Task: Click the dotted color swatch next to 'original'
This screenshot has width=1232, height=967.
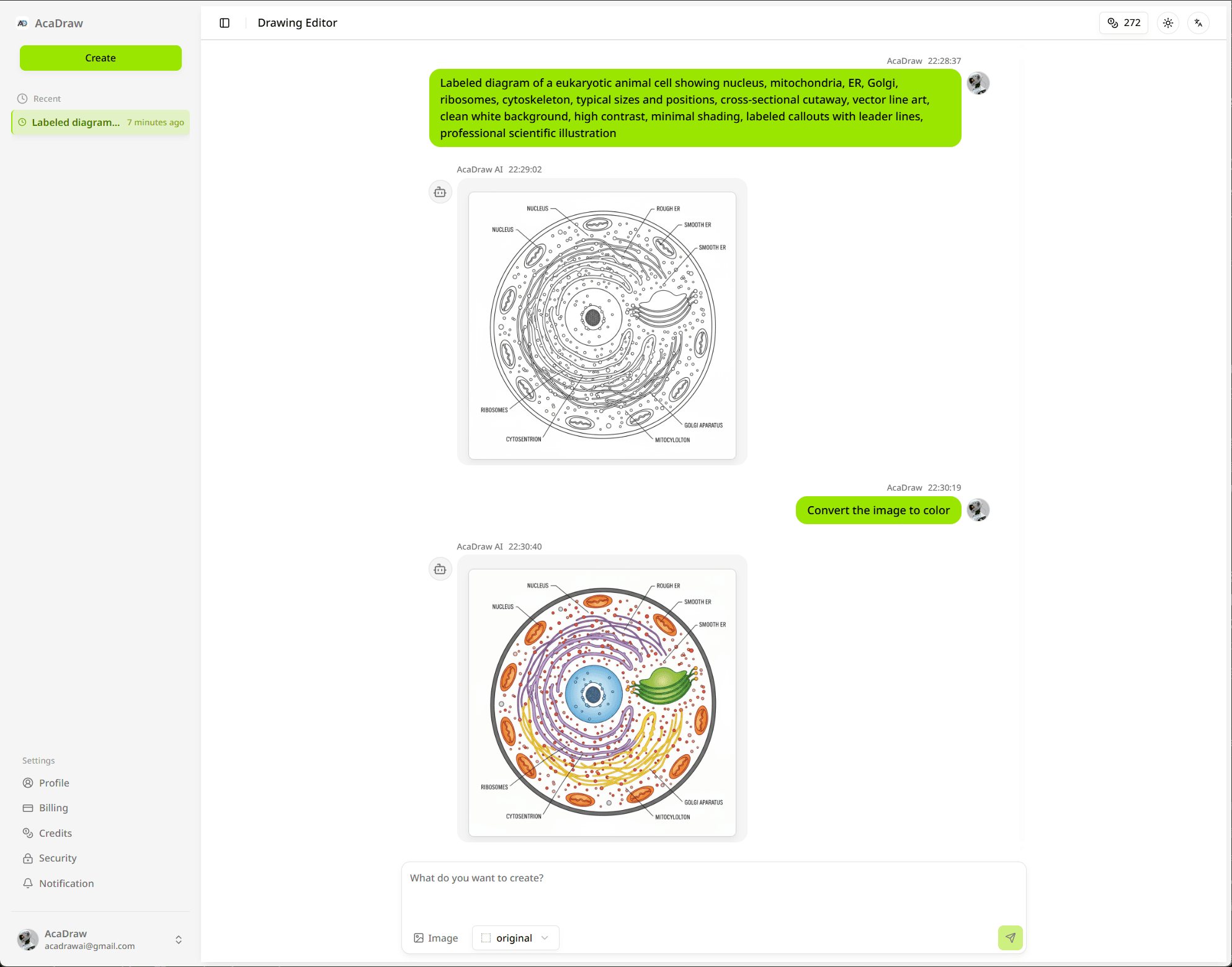Action: (x=486, y=938)
